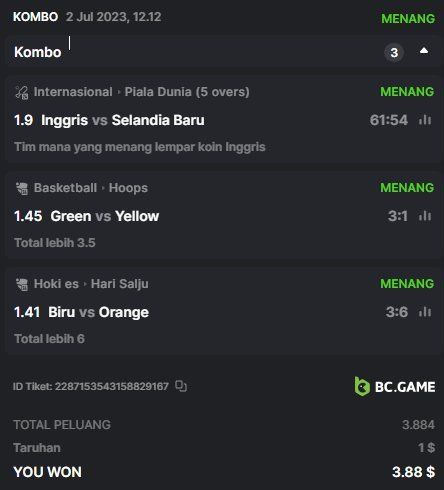Click the BC.GAME logo
Screen dimensions: 444x490
pyautogui.click(x=395, y=387)
